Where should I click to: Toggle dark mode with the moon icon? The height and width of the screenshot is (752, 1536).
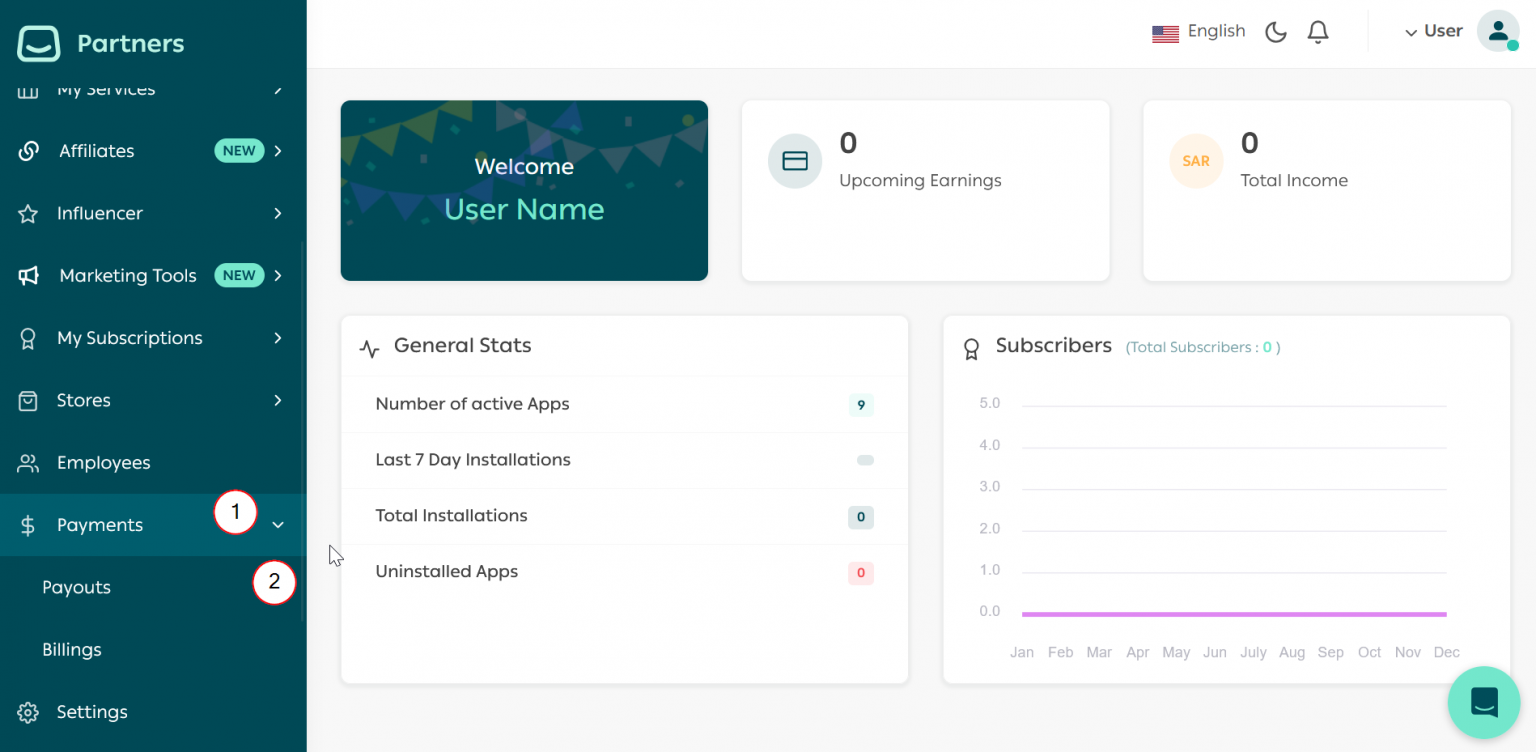(x=1275, y=31)
